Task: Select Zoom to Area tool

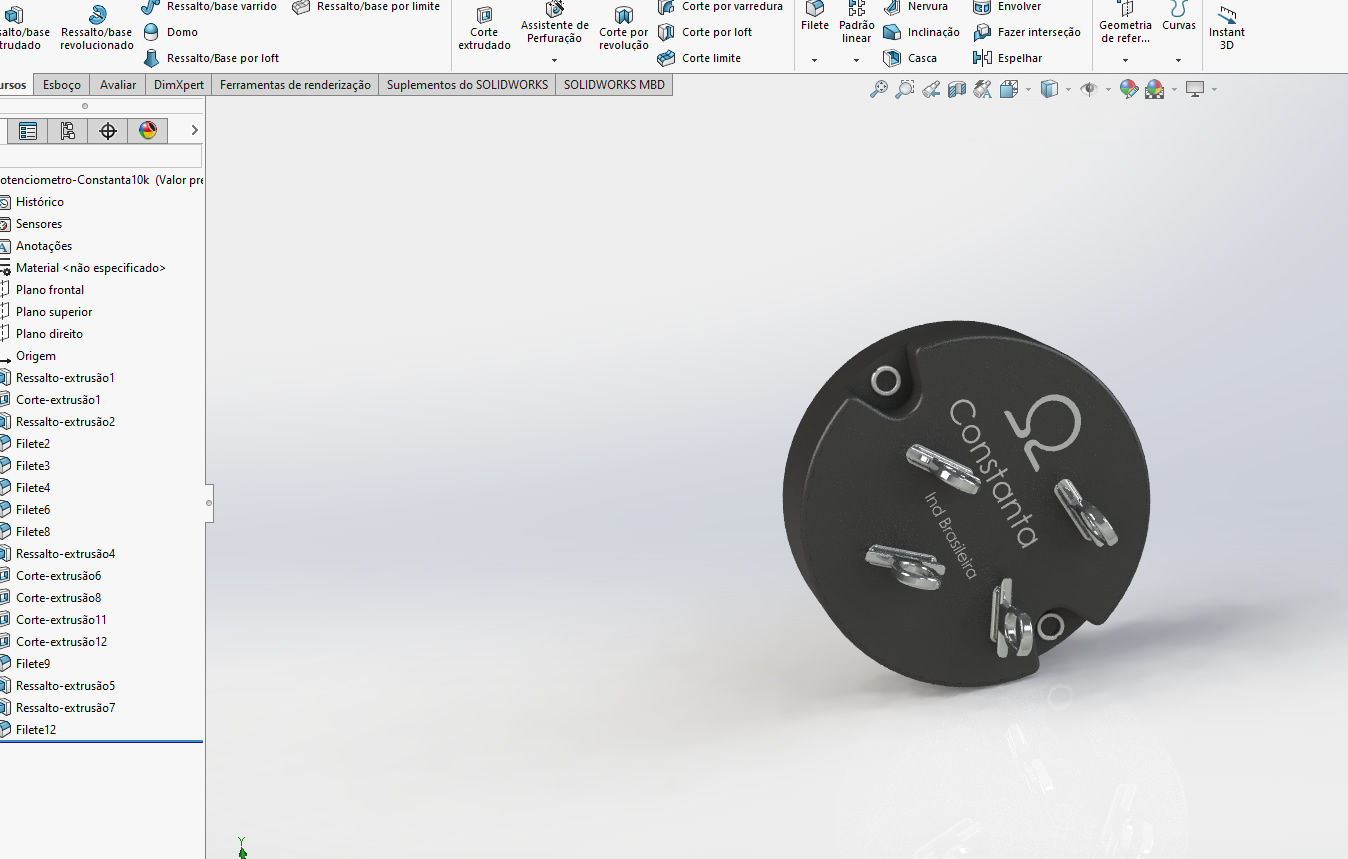Action: (x=905, y=90)
